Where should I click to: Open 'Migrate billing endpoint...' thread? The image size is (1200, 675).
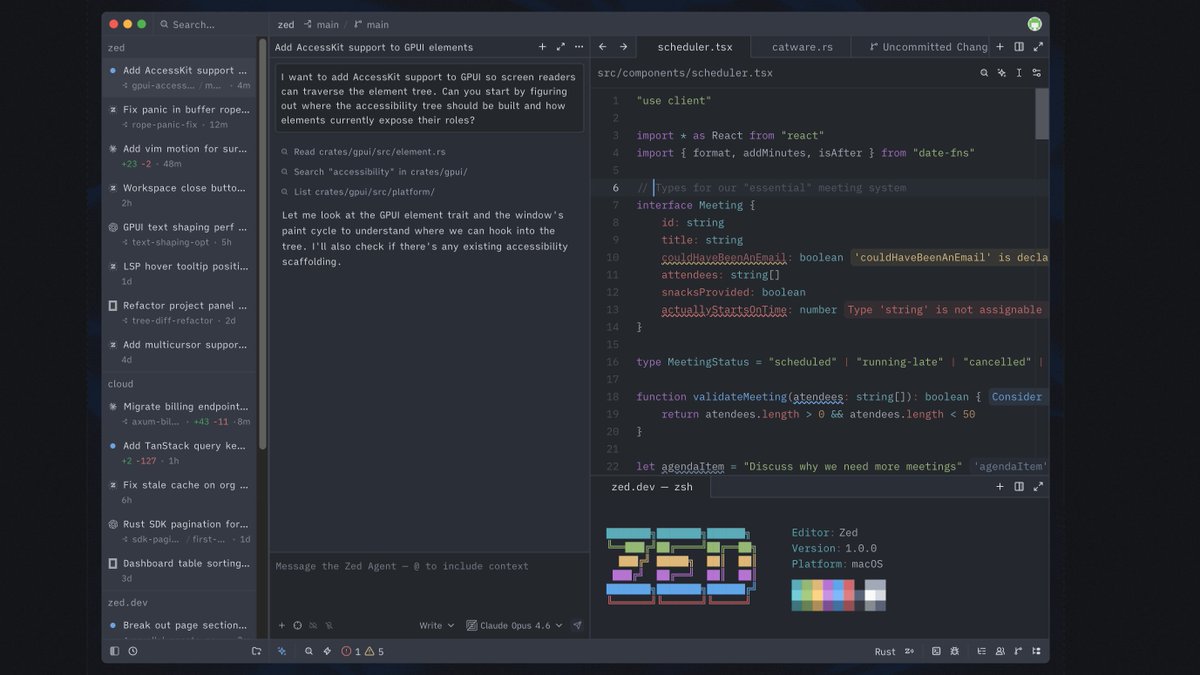click(x=179, y=414)
